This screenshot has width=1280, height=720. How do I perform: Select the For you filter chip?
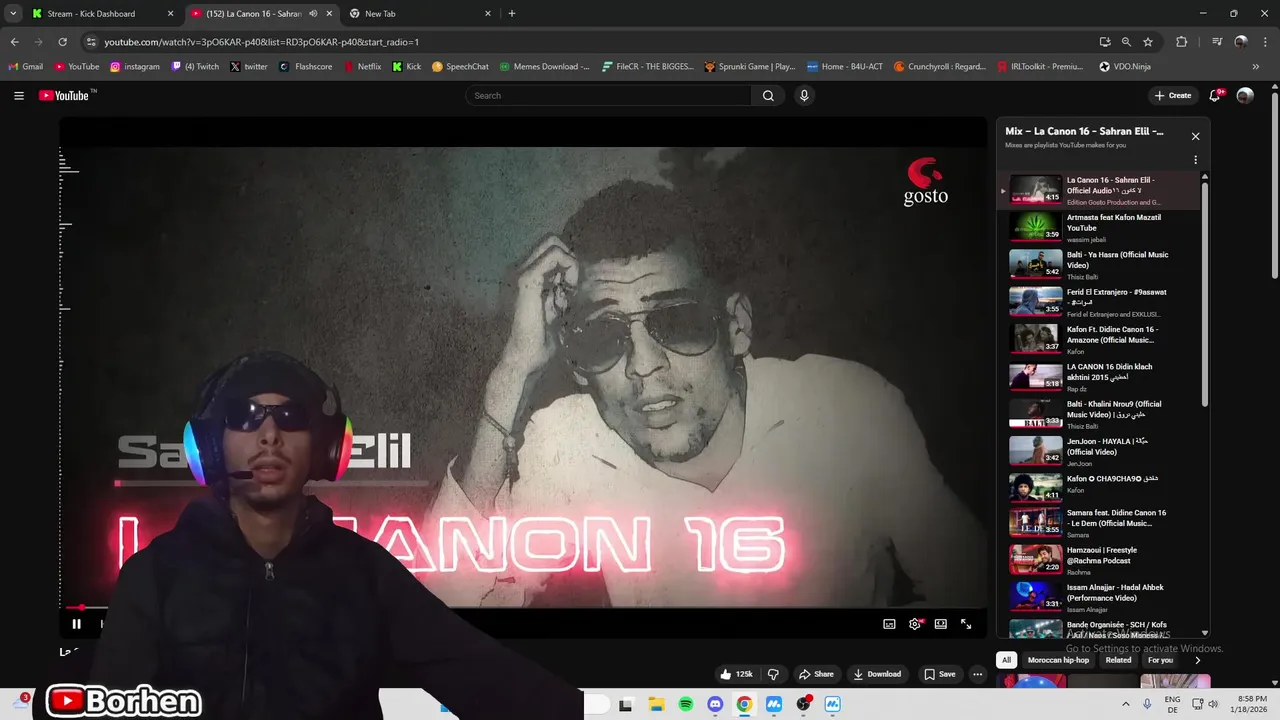(x=1160, y=660)
